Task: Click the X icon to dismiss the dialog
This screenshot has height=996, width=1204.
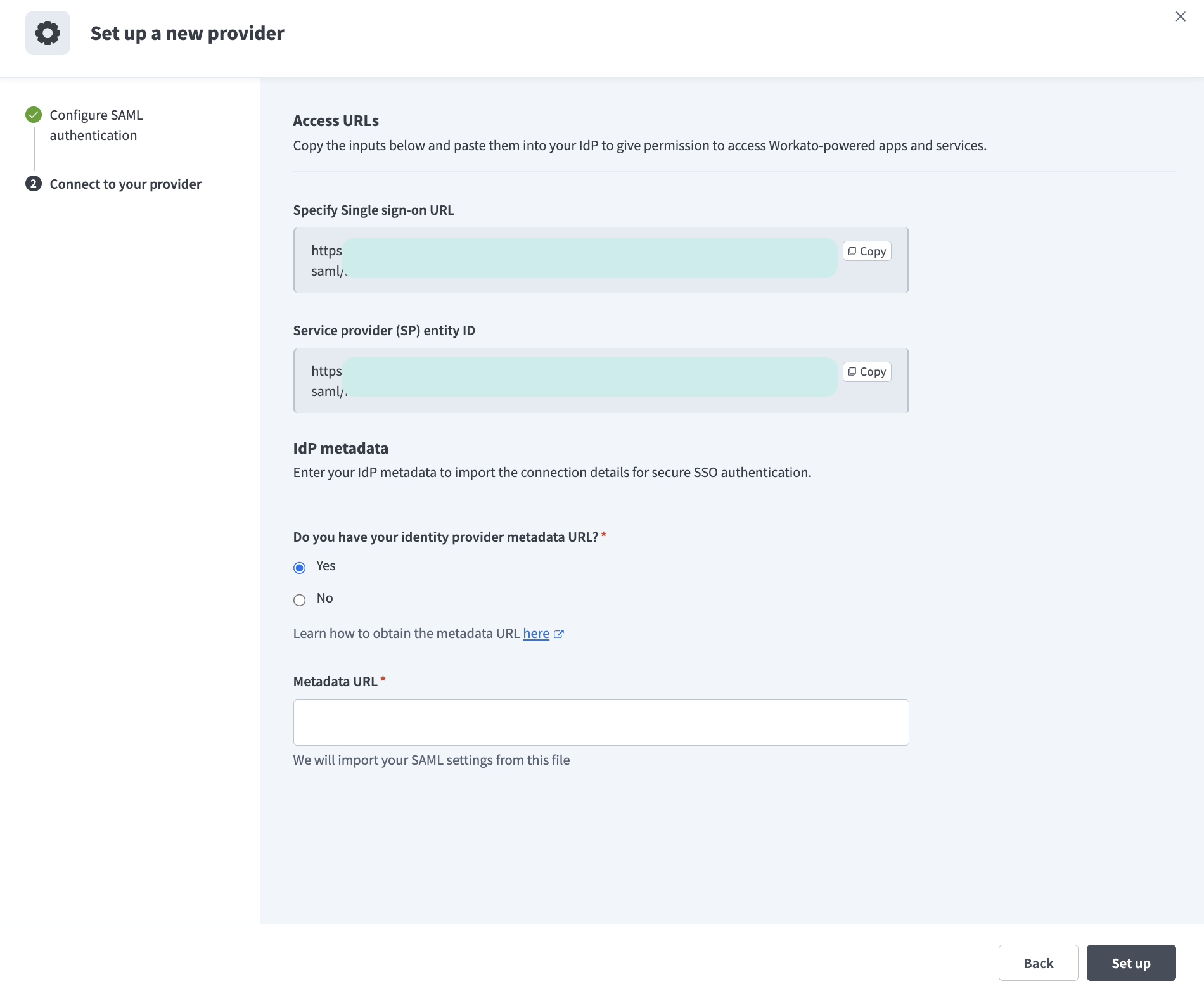Action: pos(1181,16)
